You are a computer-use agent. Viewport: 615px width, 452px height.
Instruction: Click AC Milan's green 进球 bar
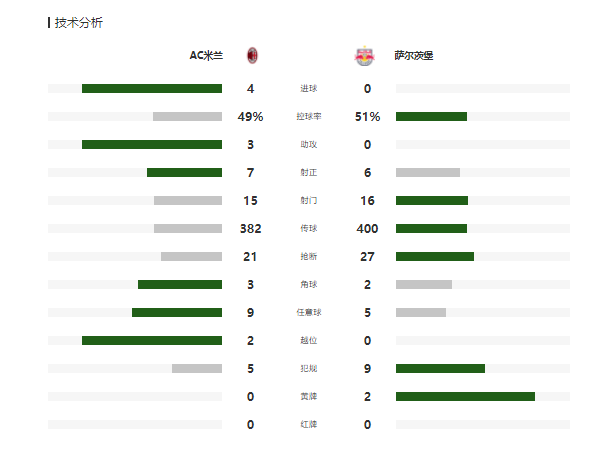coord(152,89)
